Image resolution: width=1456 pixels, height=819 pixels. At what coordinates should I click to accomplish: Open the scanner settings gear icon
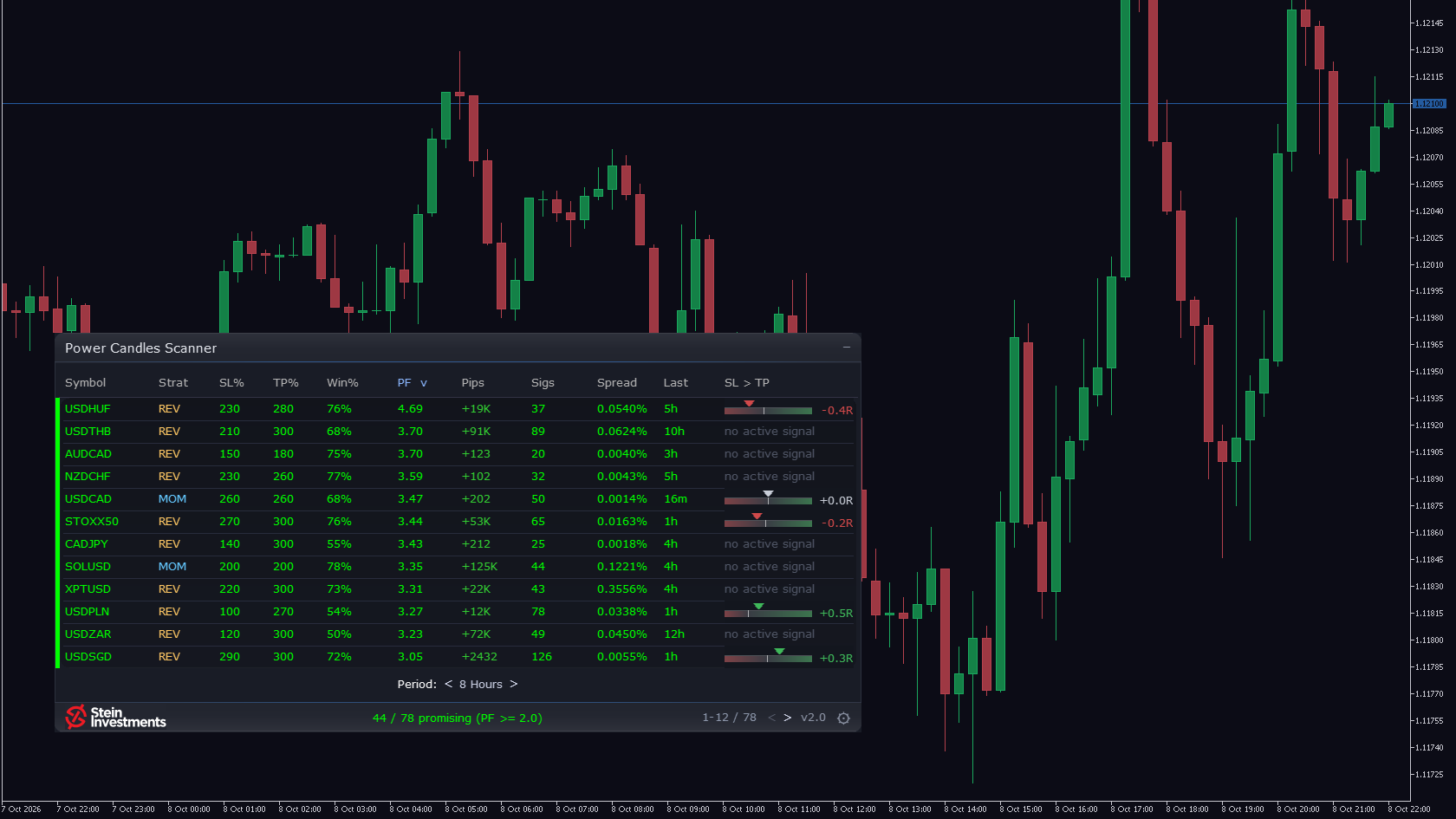point(843,718)
